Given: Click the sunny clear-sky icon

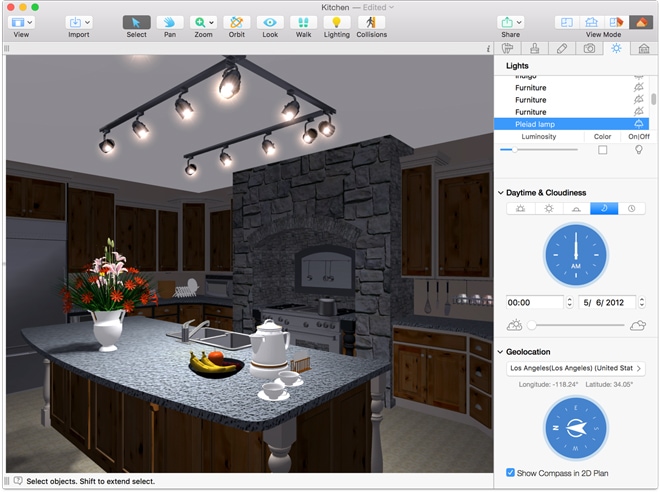Looking at the screenshot, I should click(514, 325).
